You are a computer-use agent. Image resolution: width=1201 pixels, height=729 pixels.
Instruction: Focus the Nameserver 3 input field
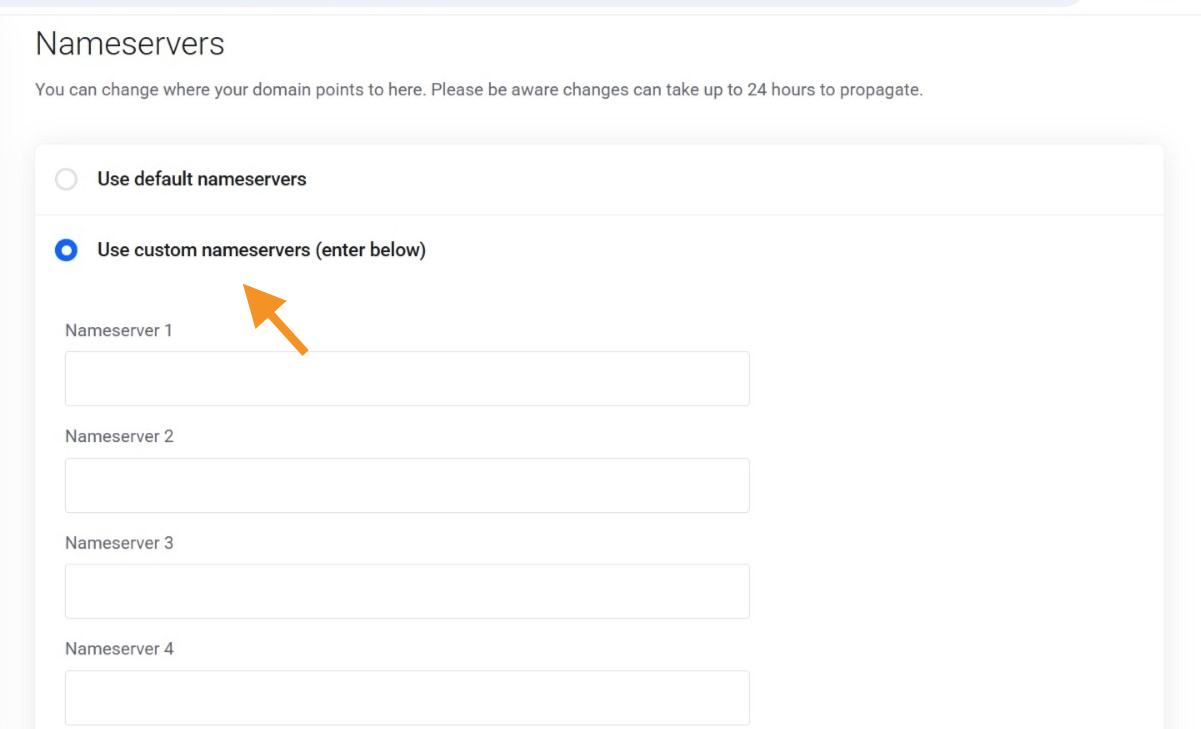pos(407,591)
